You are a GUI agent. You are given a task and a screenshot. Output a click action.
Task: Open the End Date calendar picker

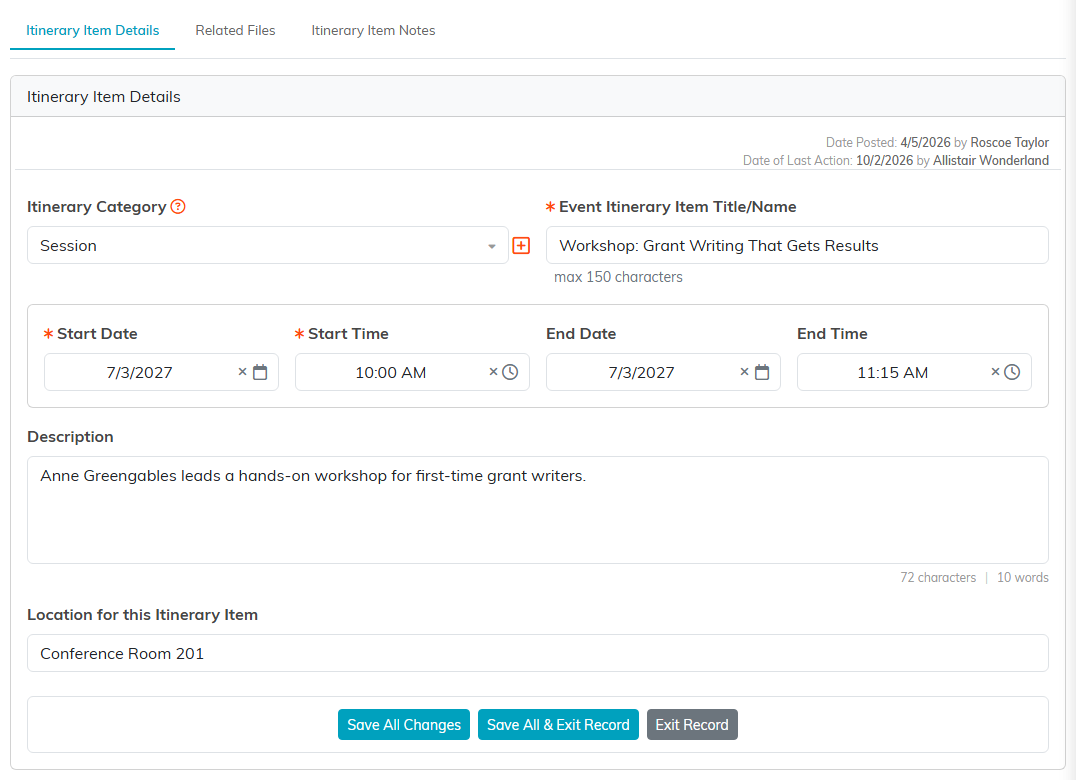762,373
